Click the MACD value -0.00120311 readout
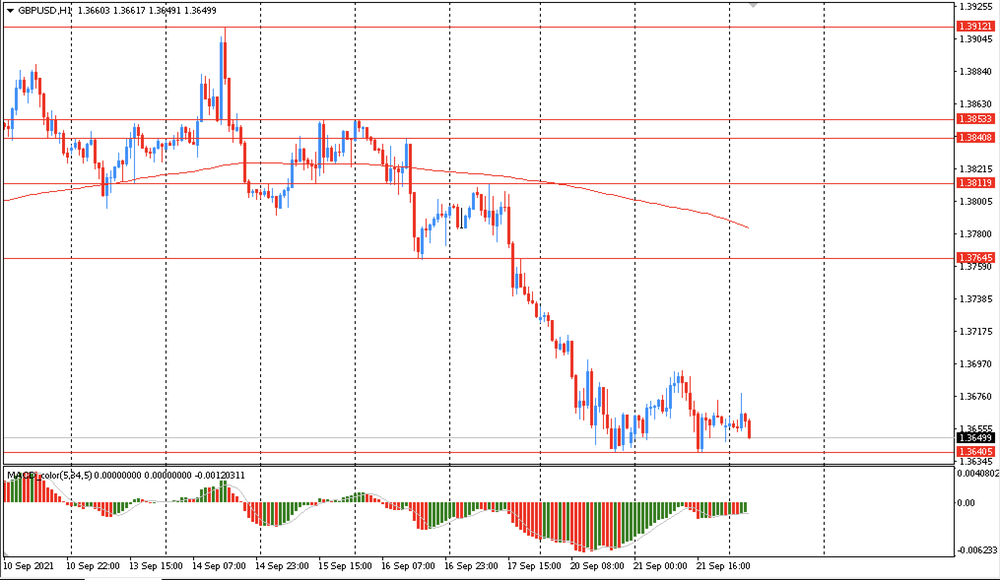1000x580 pixels. click(x=219, y=475)
